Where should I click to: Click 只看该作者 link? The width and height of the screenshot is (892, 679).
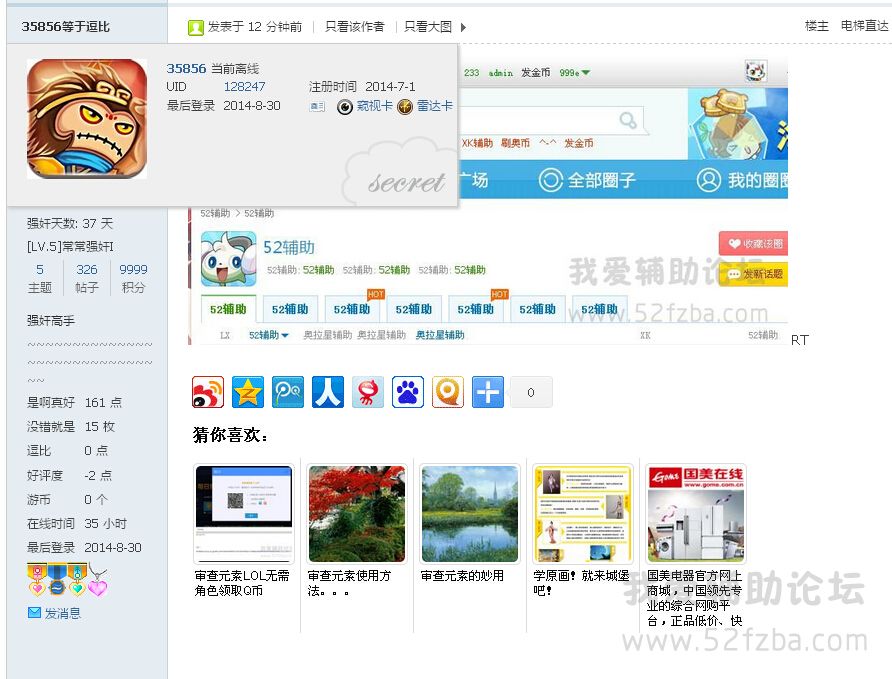click(x=354, y=27)
